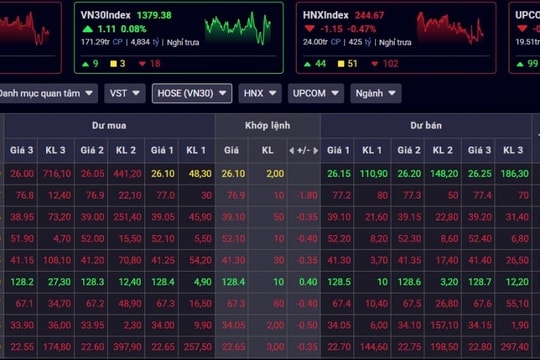
Task: Open the VN30Index green mini chart
Action: pos(238,28)
